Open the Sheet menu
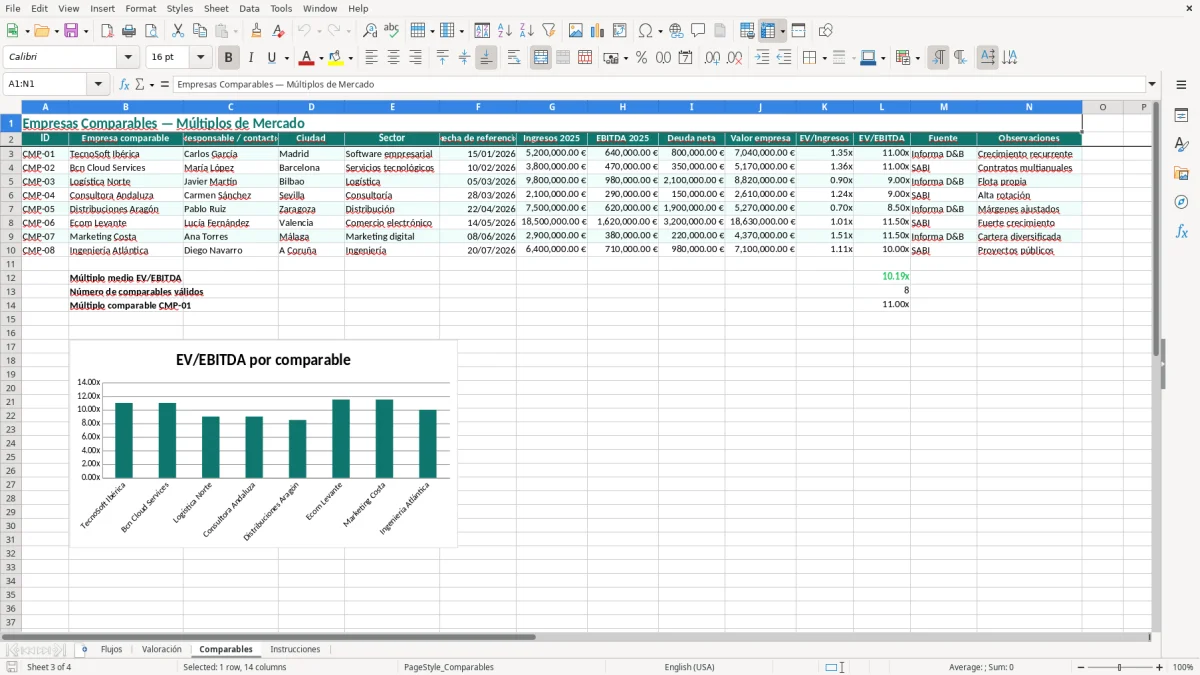The height and width of the screenshot is (675, 1200). click(216, 8)
